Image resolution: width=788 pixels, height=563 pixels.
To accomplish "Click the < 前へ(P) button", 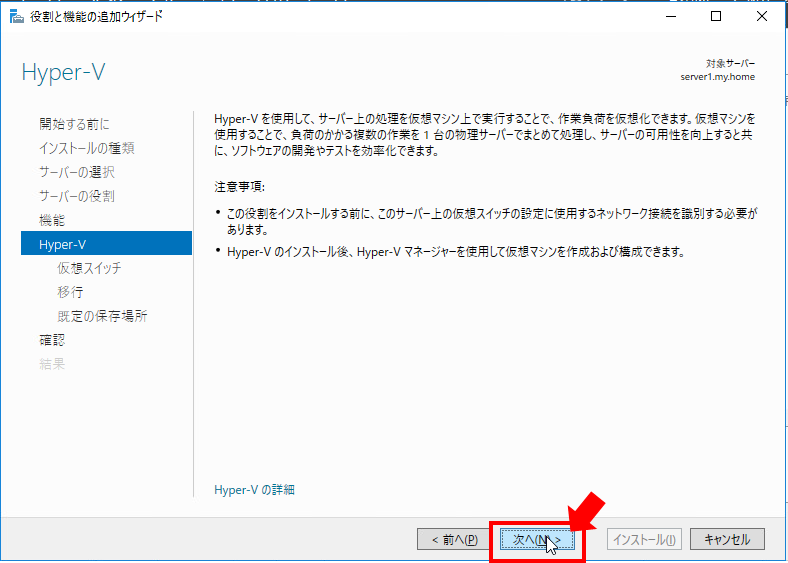I will [454, 539].
